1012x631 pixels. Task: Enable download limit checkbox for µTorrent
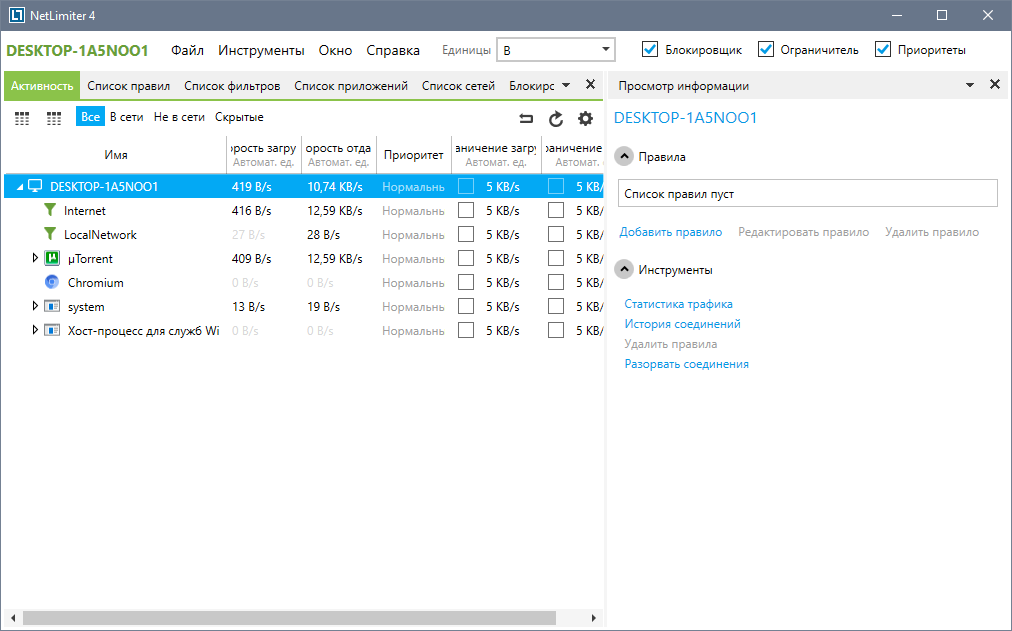point(466,259)
